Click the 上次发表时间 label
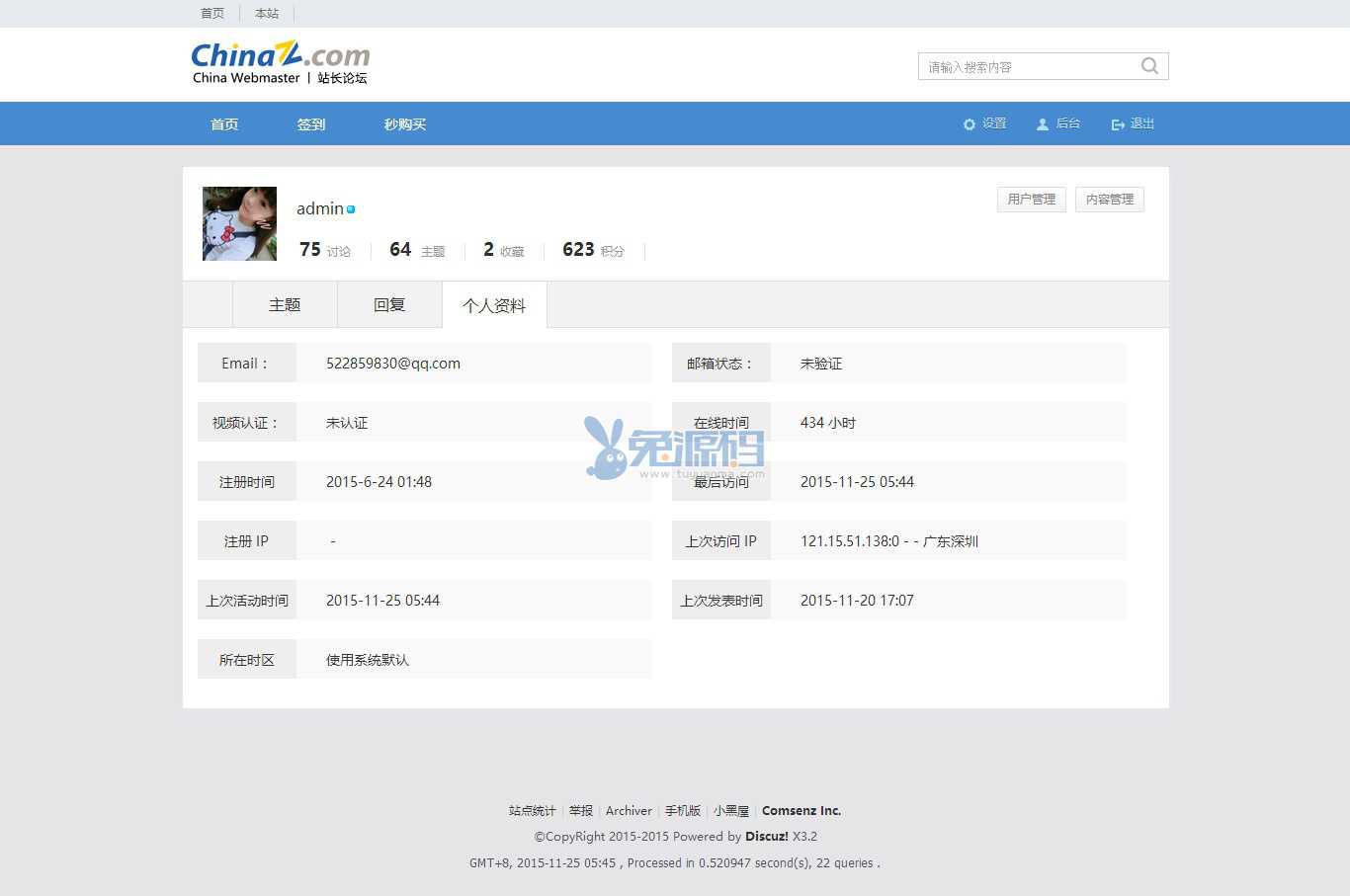 coord(721,601)
